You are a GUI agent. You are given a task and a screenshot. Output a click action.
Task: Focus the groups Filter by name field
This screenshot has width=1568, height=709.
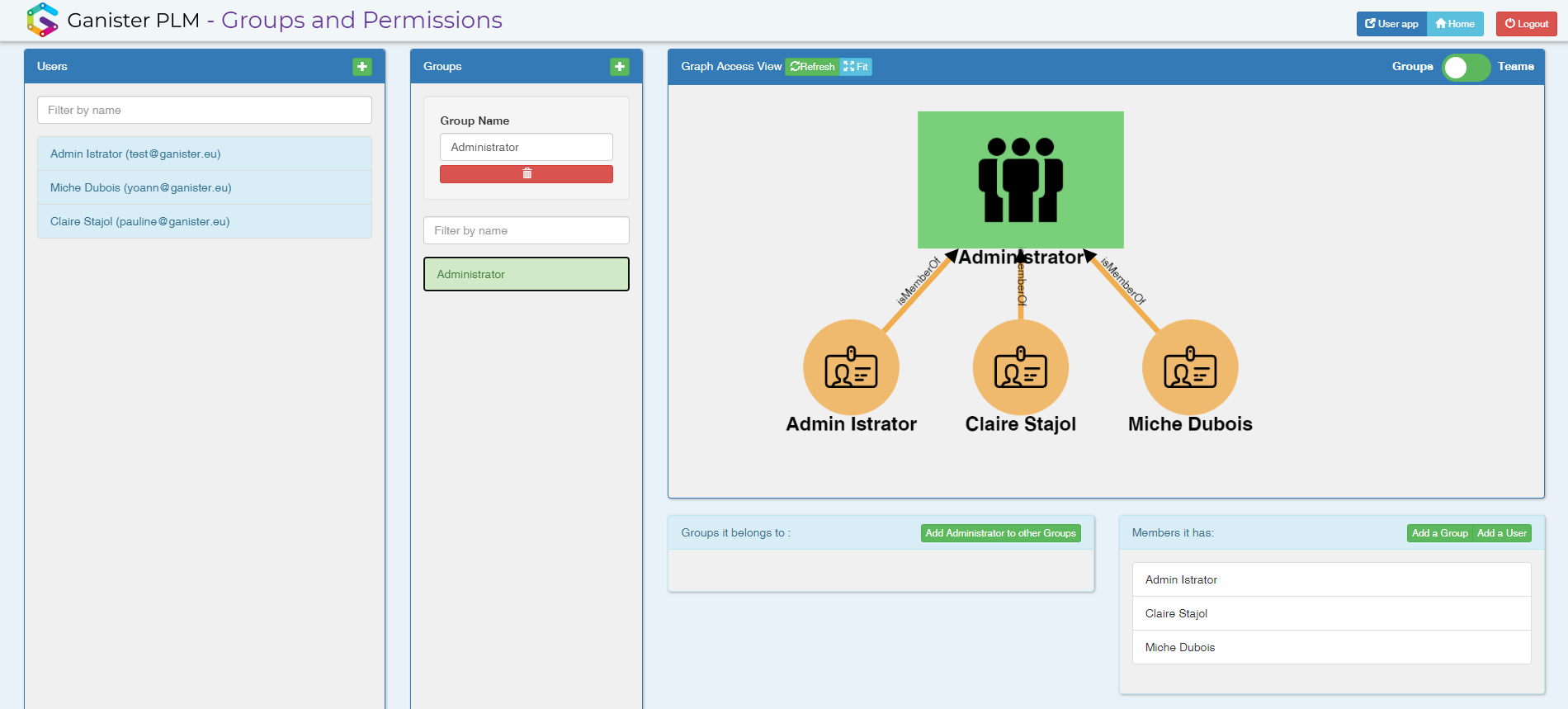527,230
